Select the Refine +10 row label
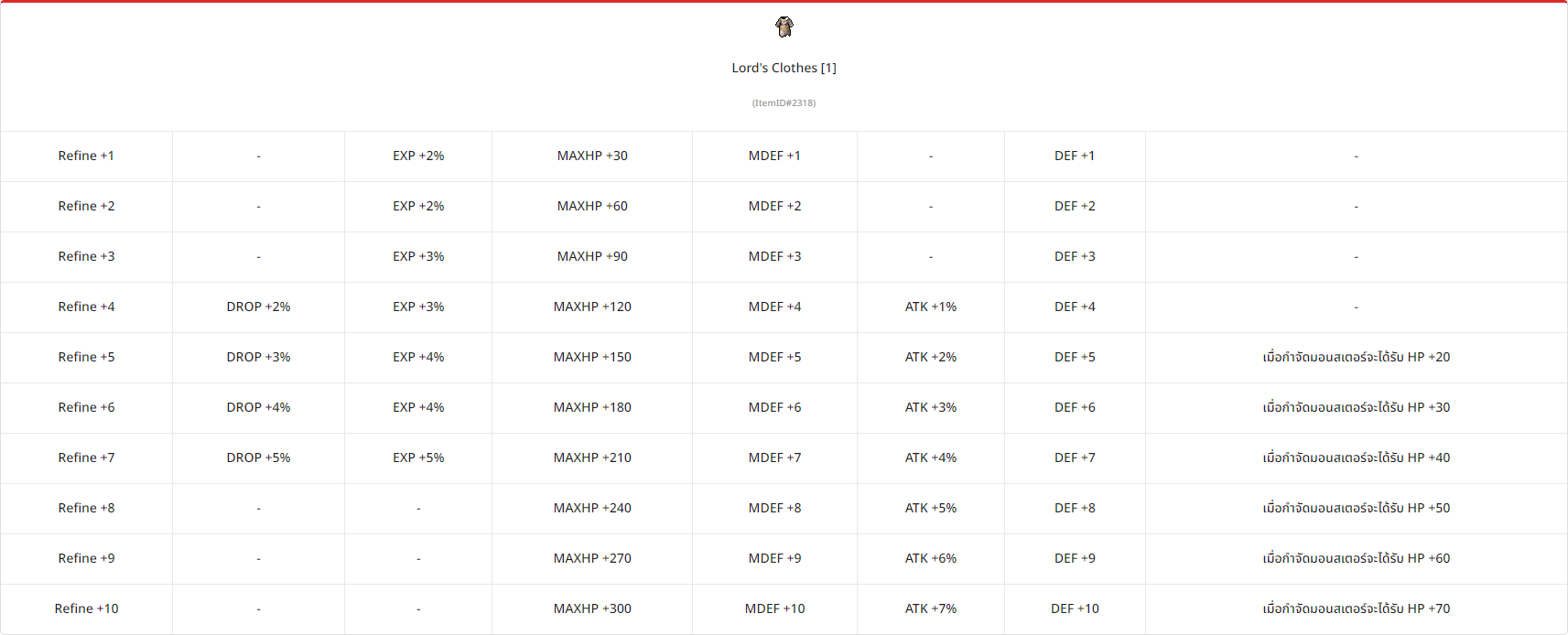Screen dimensions: 1568x635 click(86, 608)
